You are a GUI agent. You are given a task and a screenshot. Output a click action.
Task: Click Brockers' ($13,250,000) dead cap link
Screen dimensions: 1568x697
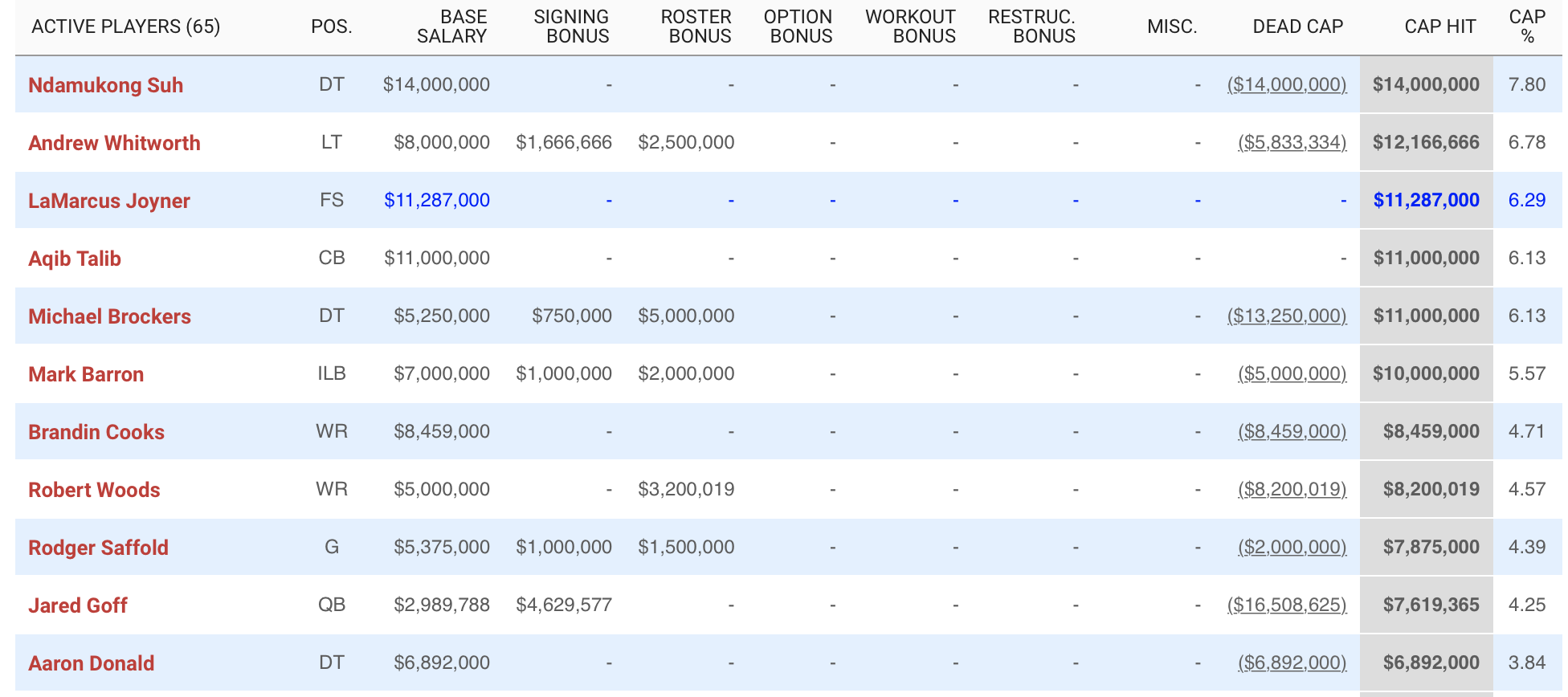[1287, 316]
